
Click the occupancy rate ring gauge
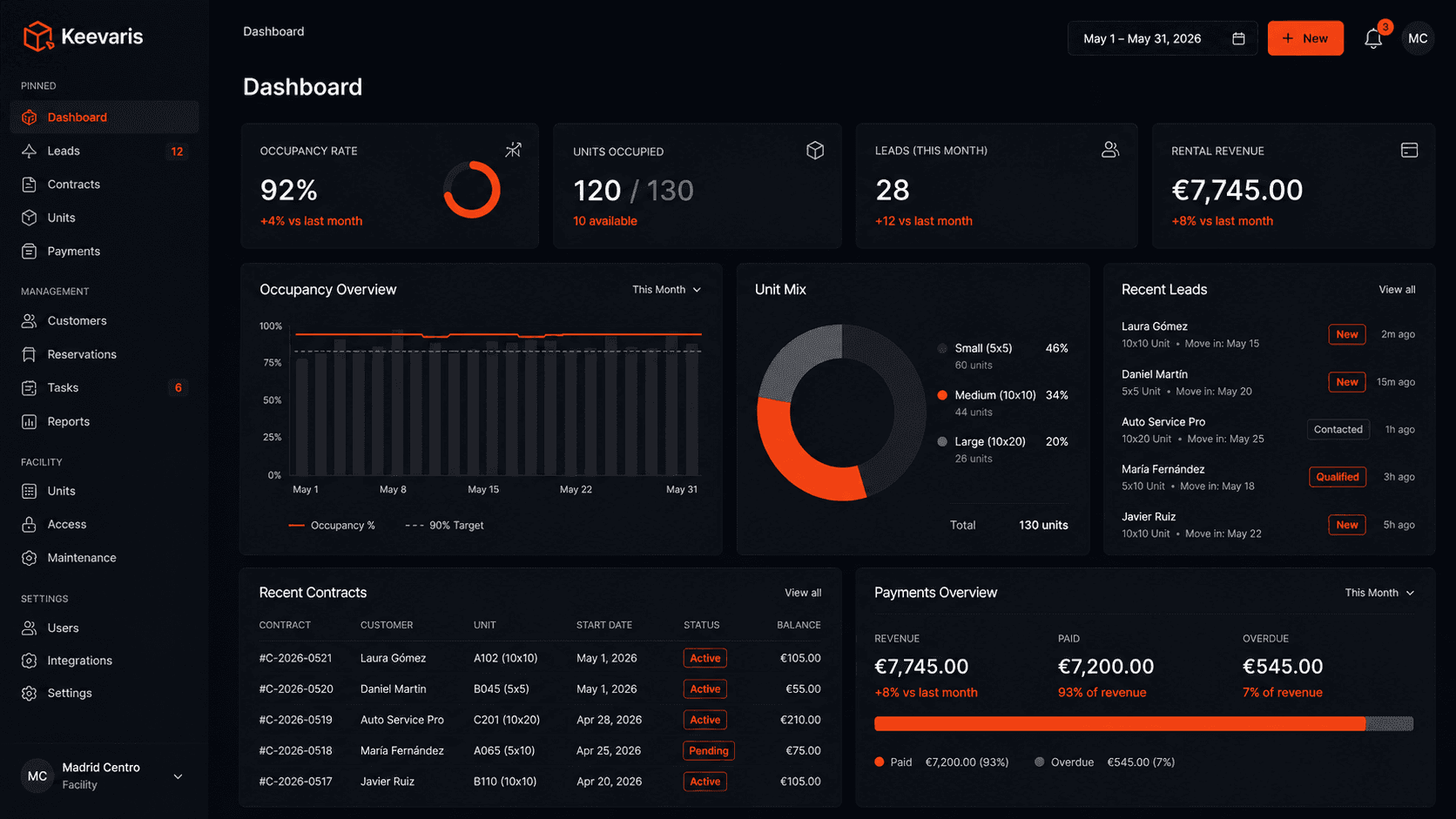pyautogui.click(x=472, y=190)
